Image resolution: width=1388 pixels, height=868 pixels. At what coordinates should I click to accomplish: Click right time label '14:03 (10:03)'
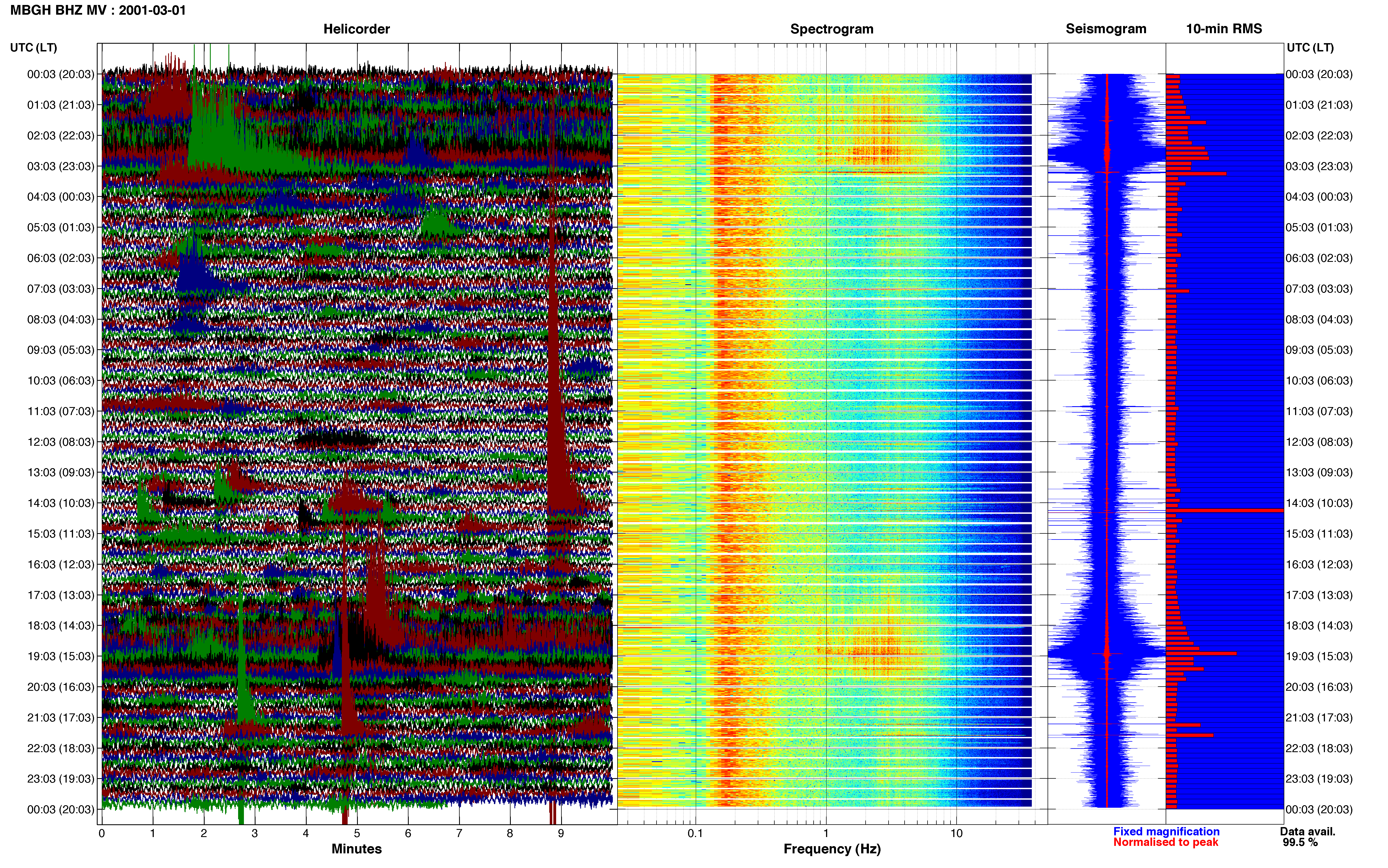[x=1319, y=504]
